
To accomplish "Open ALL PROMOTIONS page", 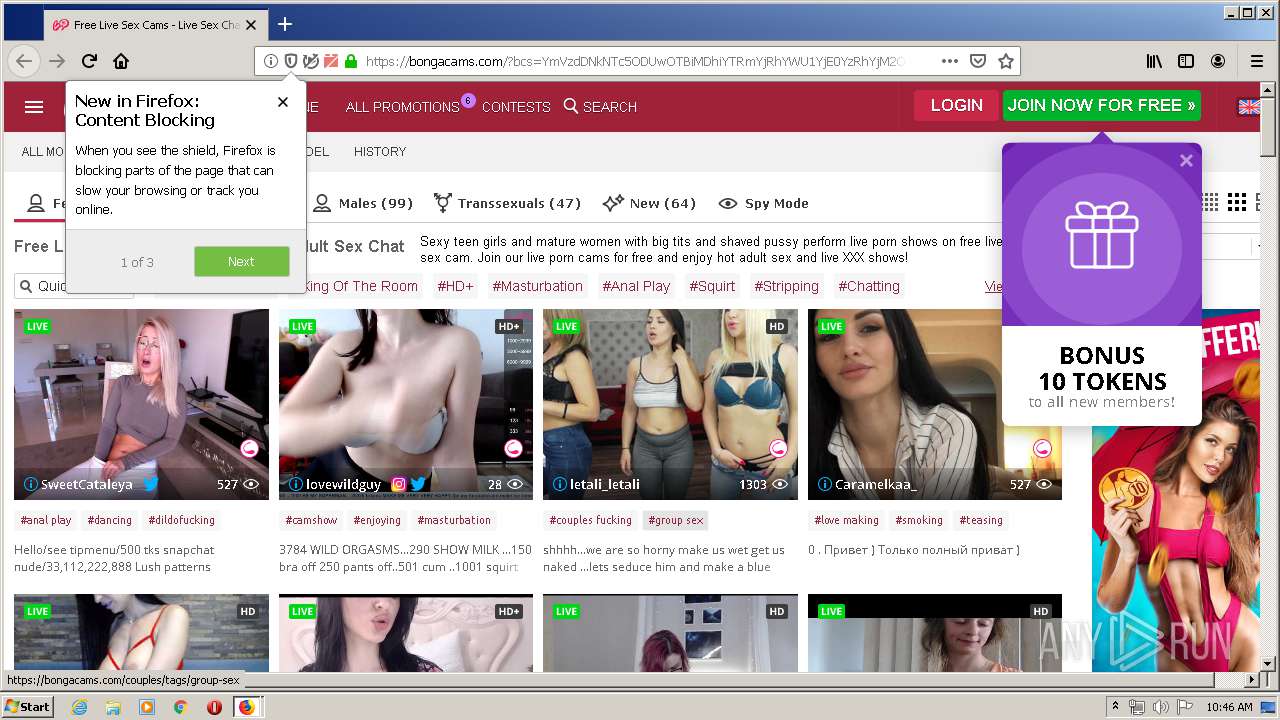I will tap(402, 107).
